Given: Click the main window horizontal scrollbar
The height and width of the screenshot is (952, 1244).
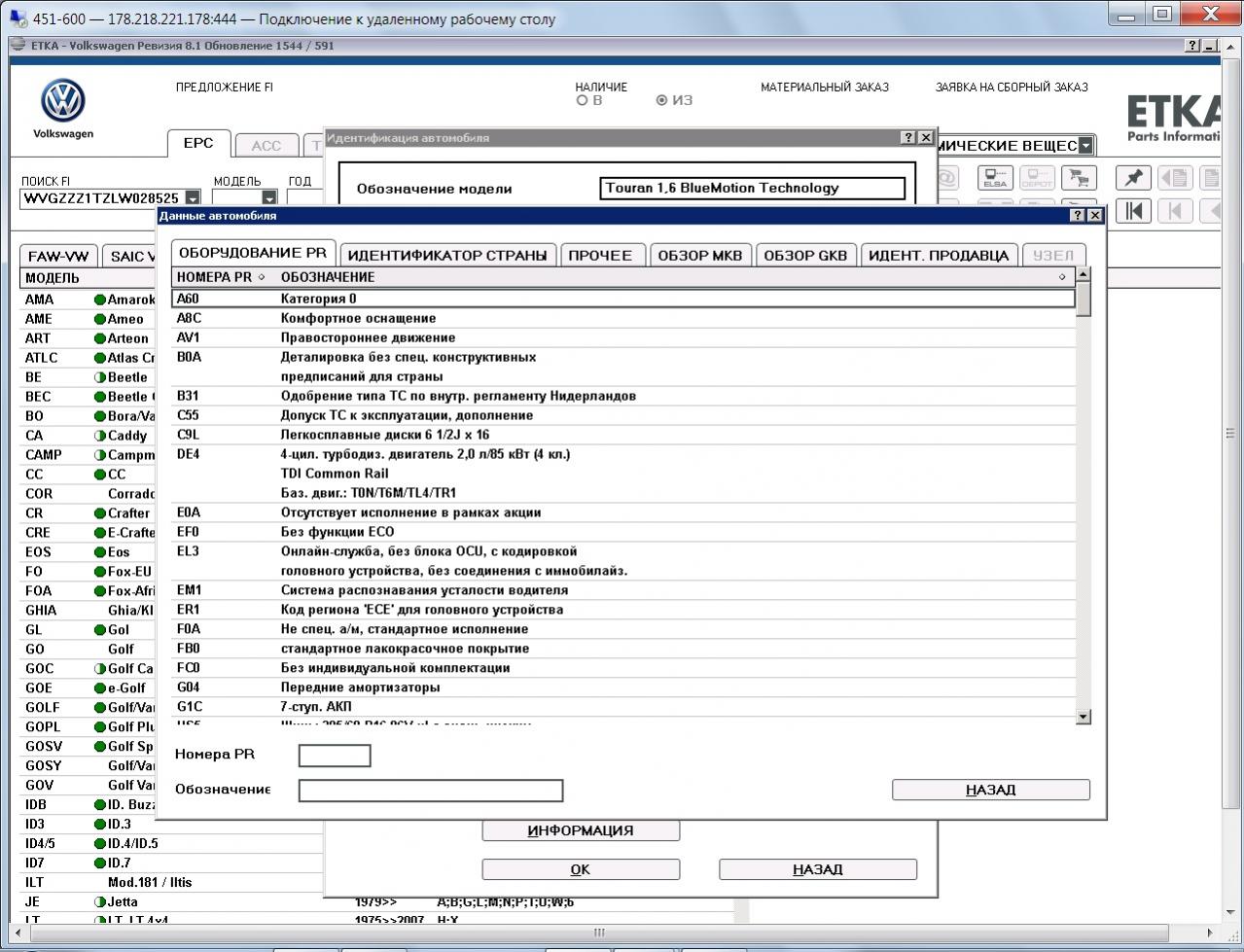Looking at the screenshot, I should [x=599, y=933].
